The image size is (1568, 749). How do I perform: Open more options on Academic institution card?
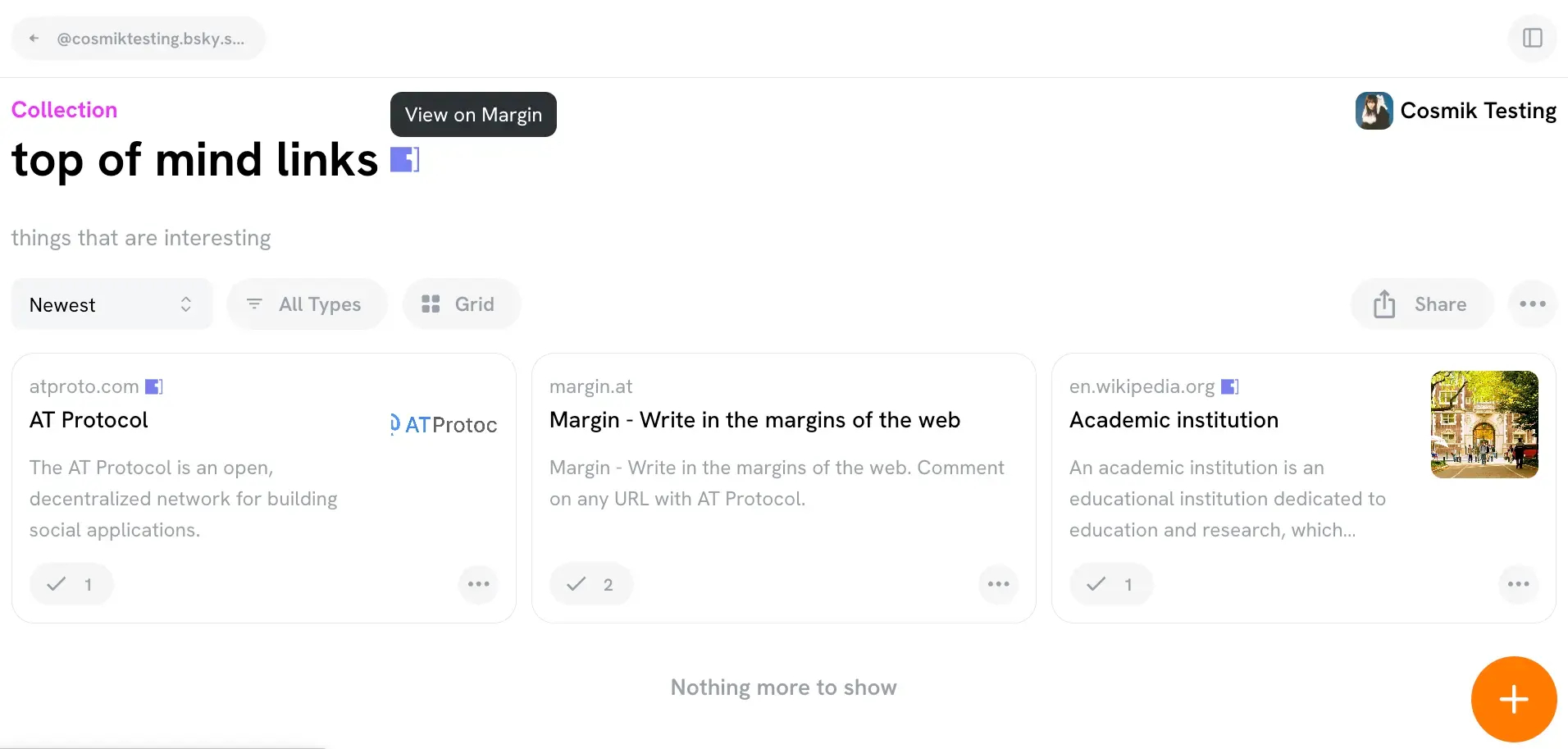click(x=1518, y=584)
